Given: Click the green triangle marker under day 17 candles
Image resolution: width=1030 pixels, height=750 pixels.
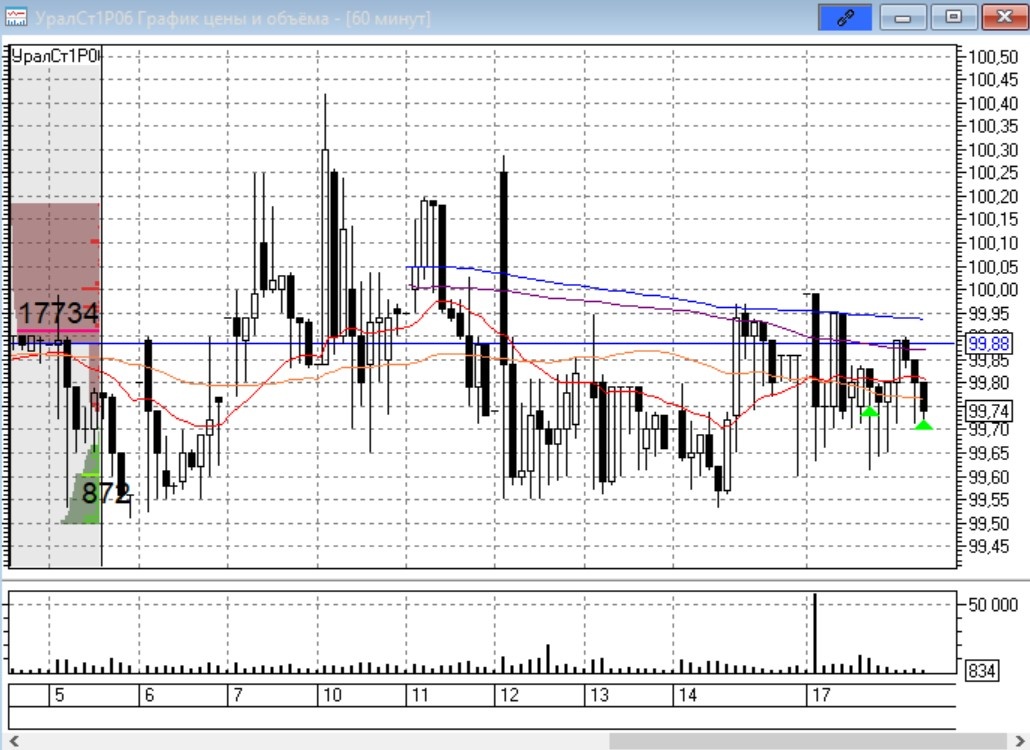Looking at the screenshot, I should pos(869,412).
